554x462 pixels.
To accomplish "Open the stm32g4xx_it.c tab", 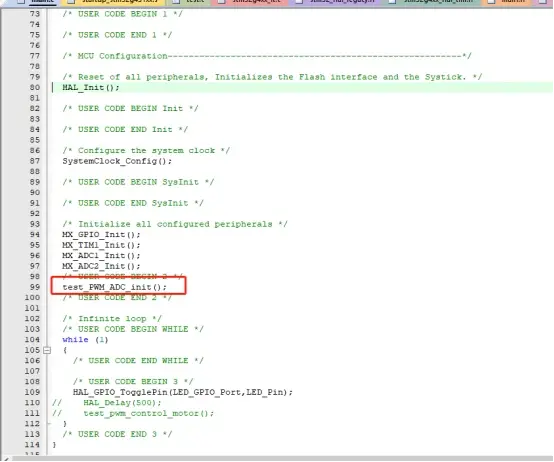I will point(257,2).
